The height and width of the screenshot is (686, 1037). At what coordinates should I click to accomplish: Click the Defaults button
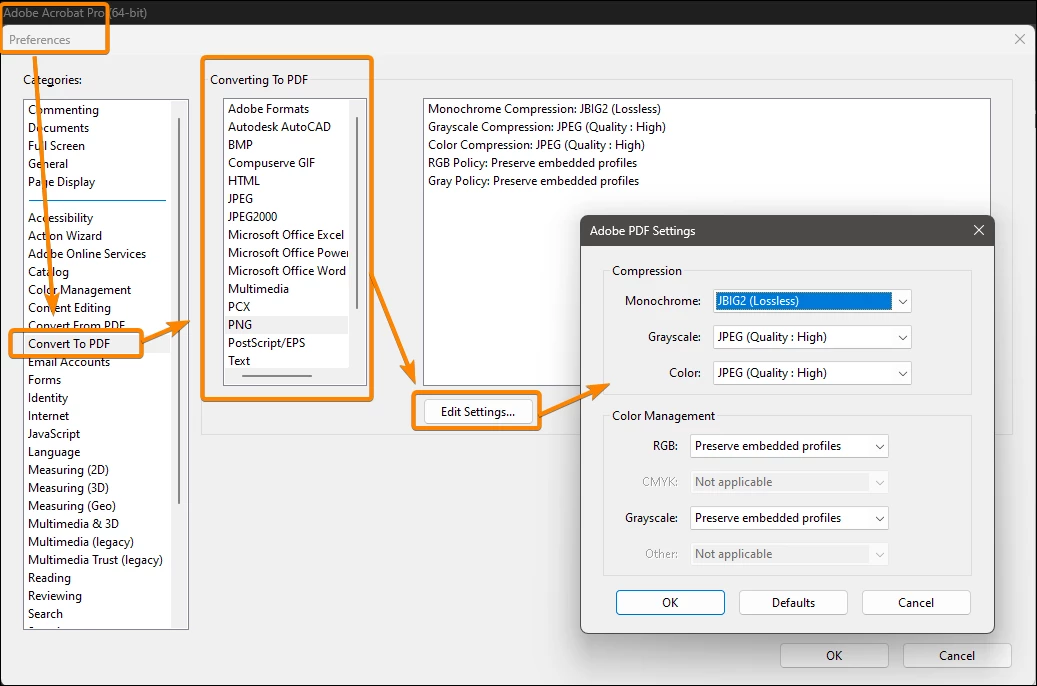pyautogui.click(x=793, y=603)
